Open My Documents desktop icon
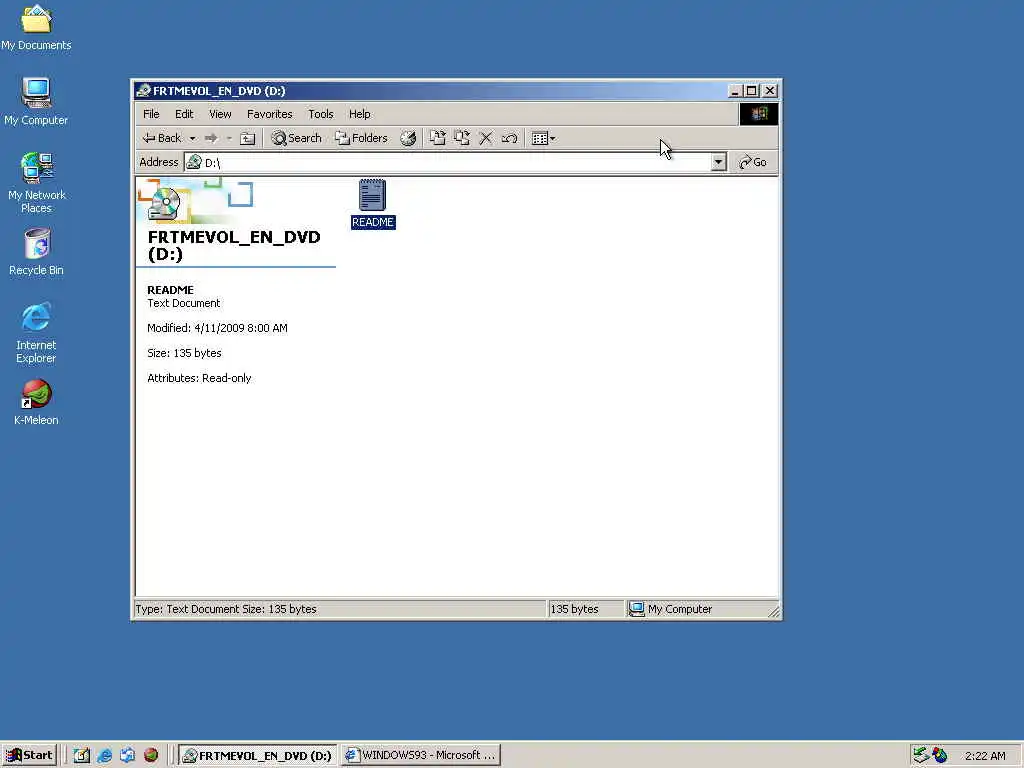This screenshot has height=768, width=1024. [36, 28]
